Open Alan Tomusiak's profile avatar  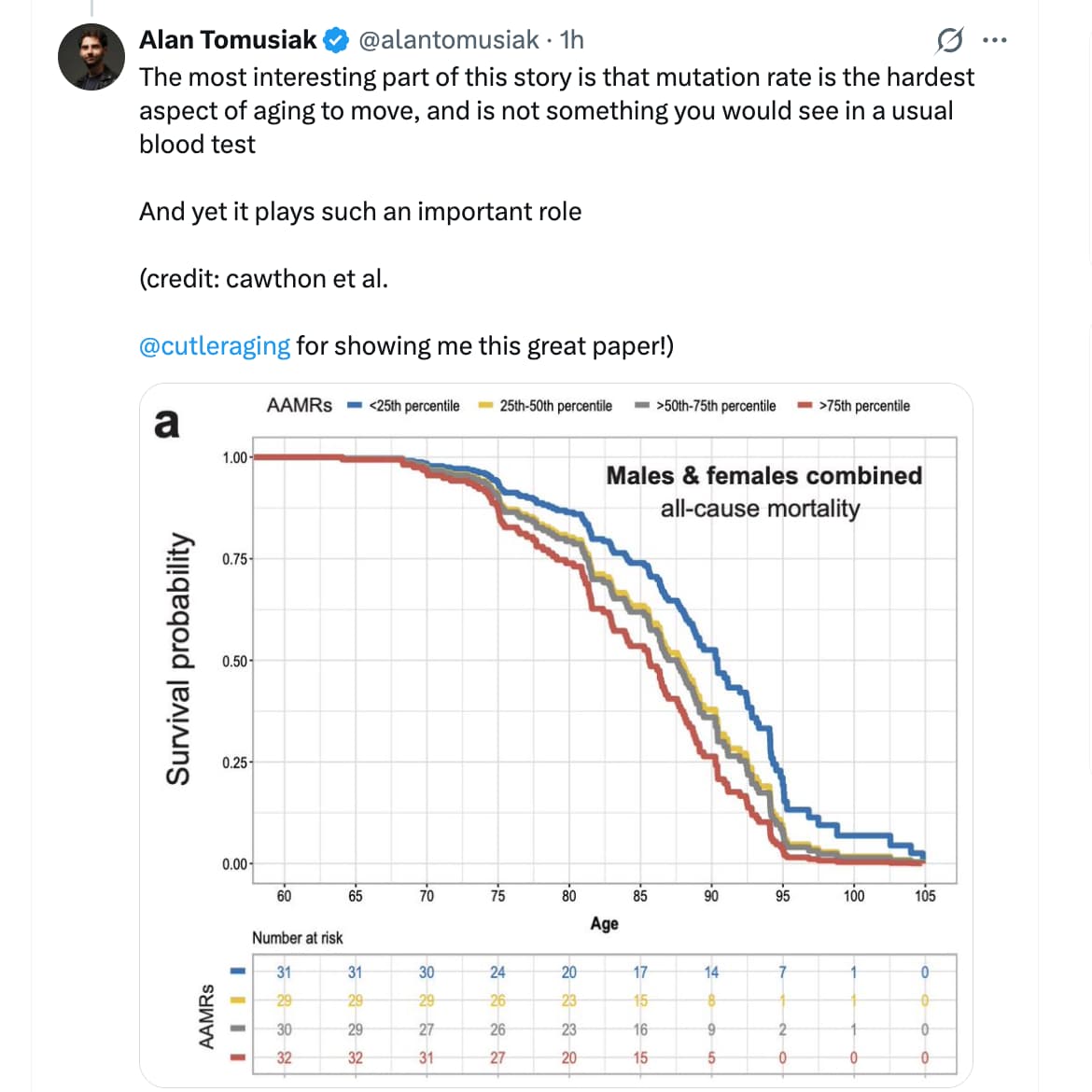[x=91, y=58]
